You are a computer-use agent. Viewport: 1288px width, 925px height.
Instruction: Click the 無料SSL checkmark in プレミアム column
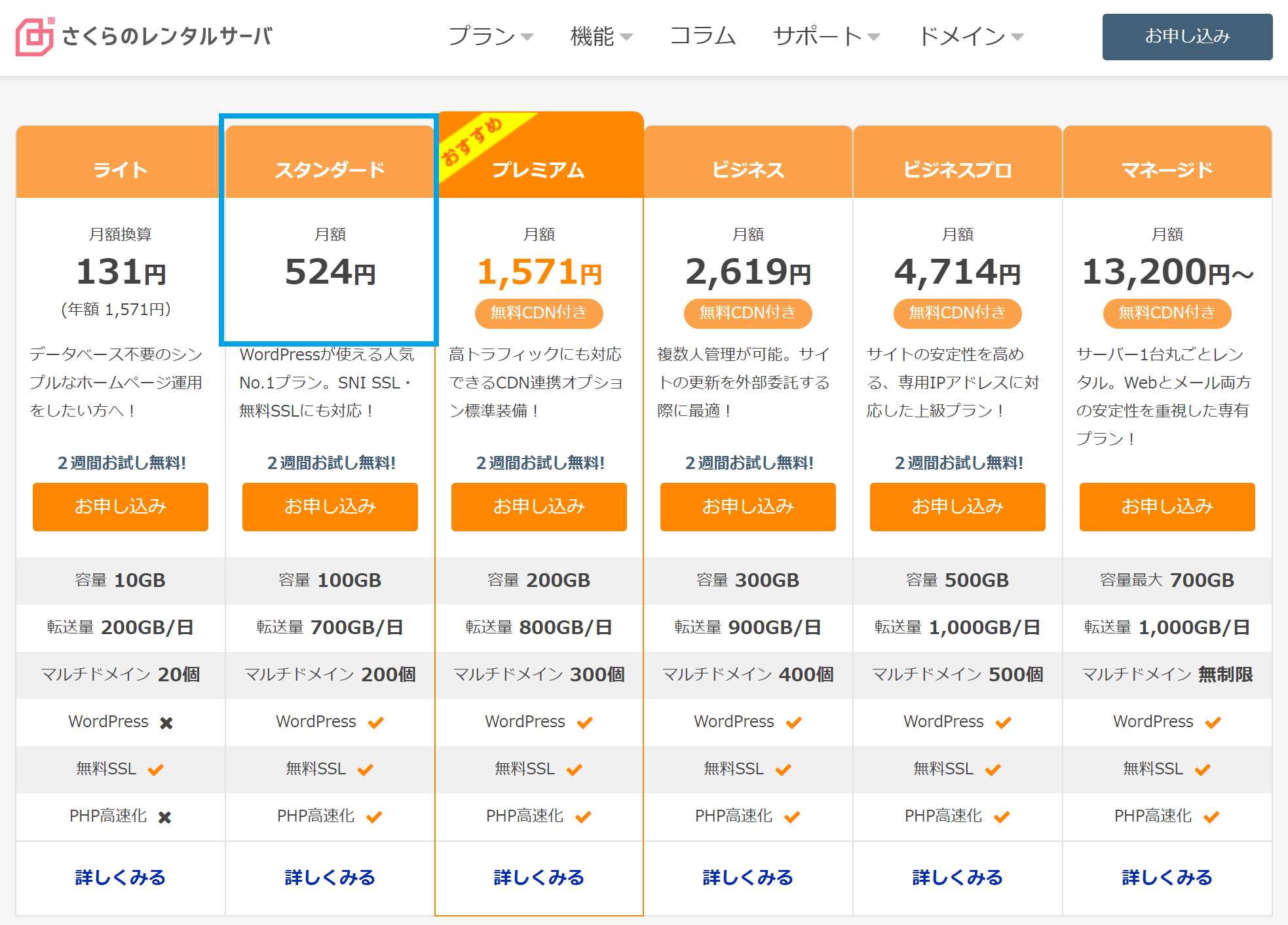pyautogui.click(x=574, y=770)
